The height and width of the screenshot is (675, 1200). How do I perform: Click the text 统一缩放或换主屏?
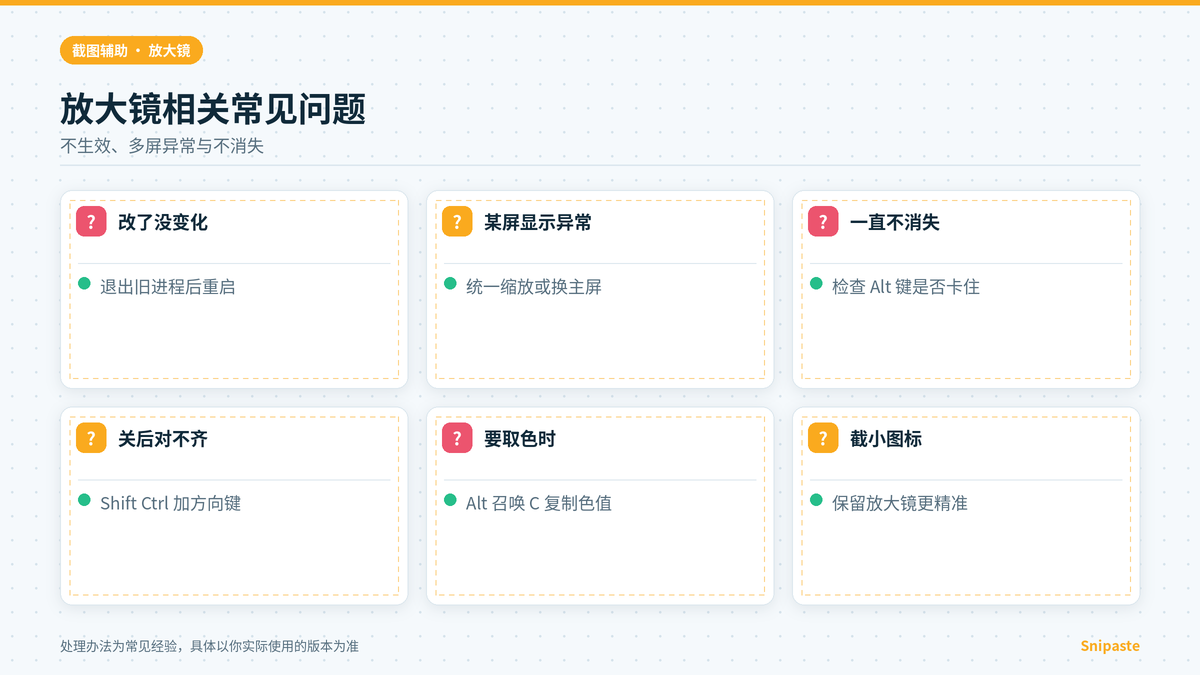534,287
